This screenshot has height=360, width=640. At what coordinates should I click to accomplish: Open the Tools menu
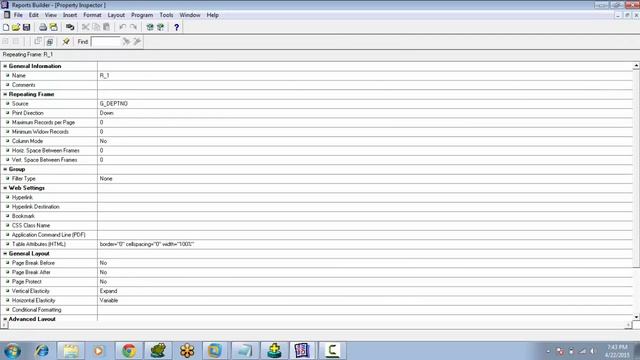pyautogui.click(x=166, y=15)
